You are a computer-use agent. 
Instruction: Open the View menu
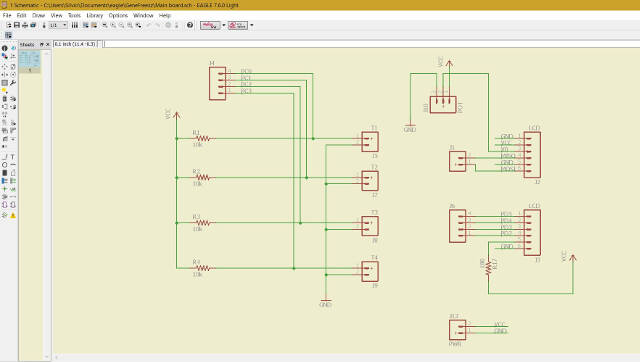click(x=56, y=15)
